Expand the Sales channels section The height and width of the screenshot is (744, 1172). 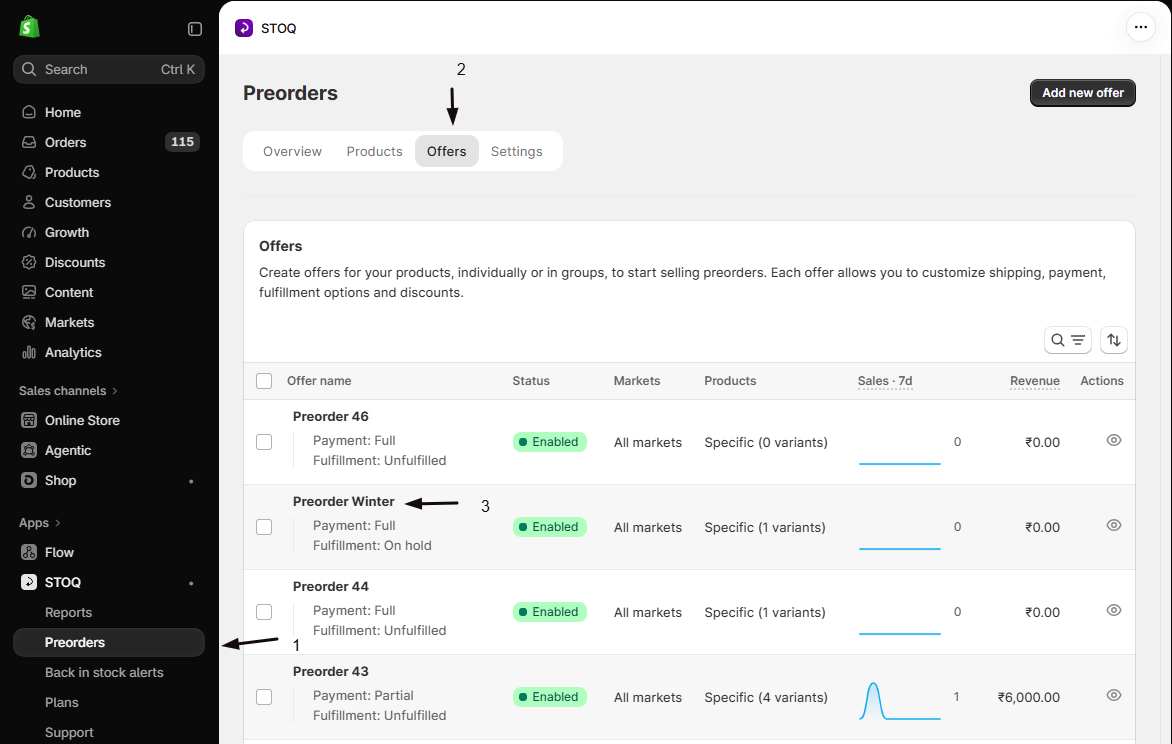click(x=68, y=391)
